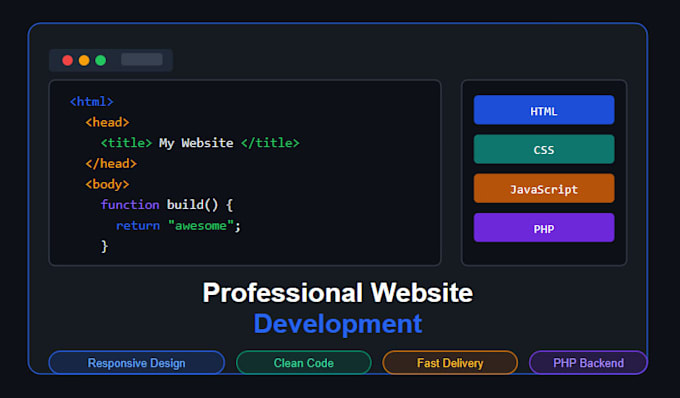Click the 'My Website' text
Image resolution: width=680 pixels, height=398 pixels.
point(196,143)
